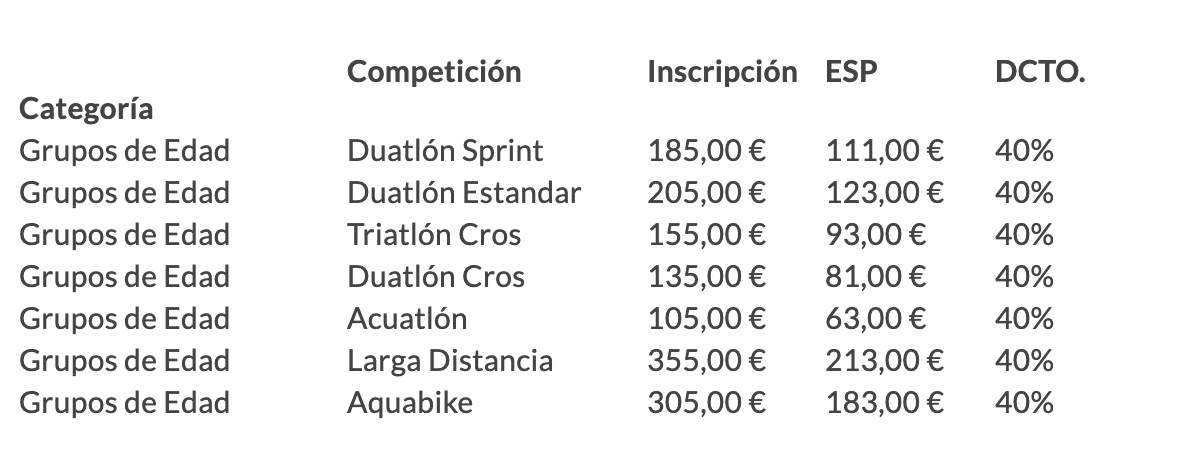1182x472 pixels.
Task: Click the ESP column header
Action: tap(852, 72)
